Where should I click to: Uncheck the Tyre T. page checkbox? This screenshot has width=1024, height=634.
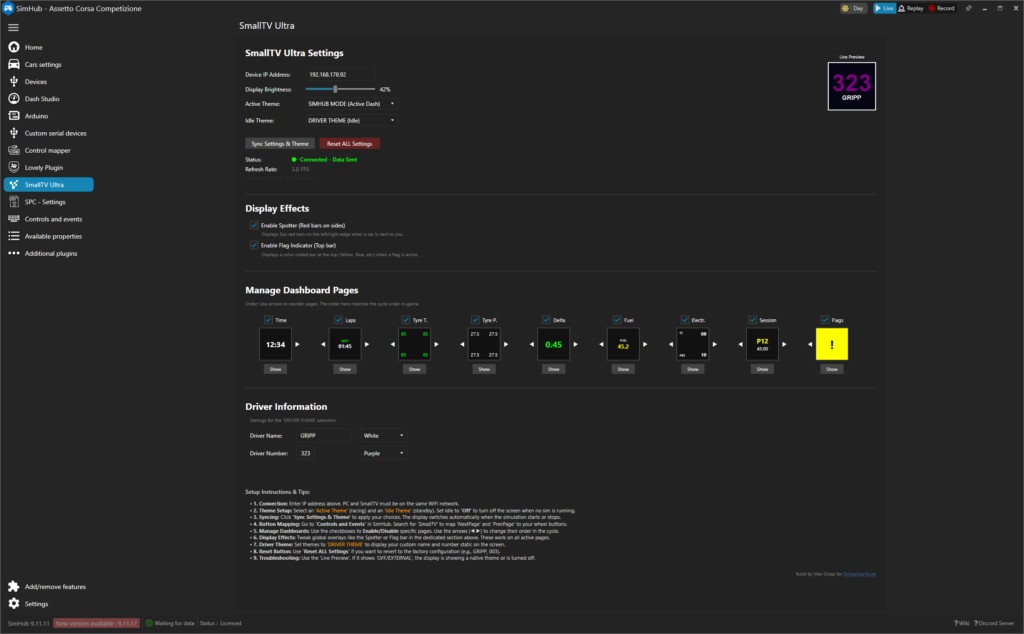point(406,320)
